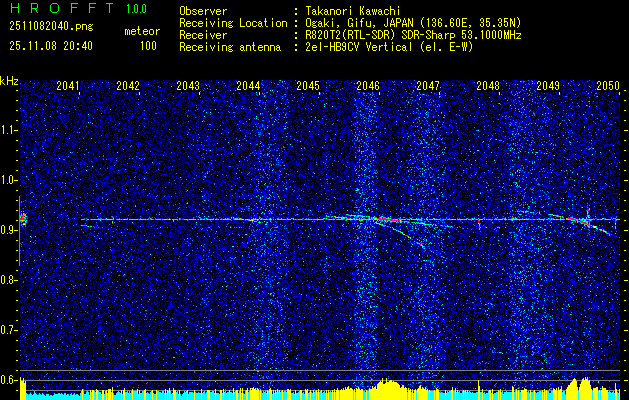Click the 0.9 kHz axis label

8,230
